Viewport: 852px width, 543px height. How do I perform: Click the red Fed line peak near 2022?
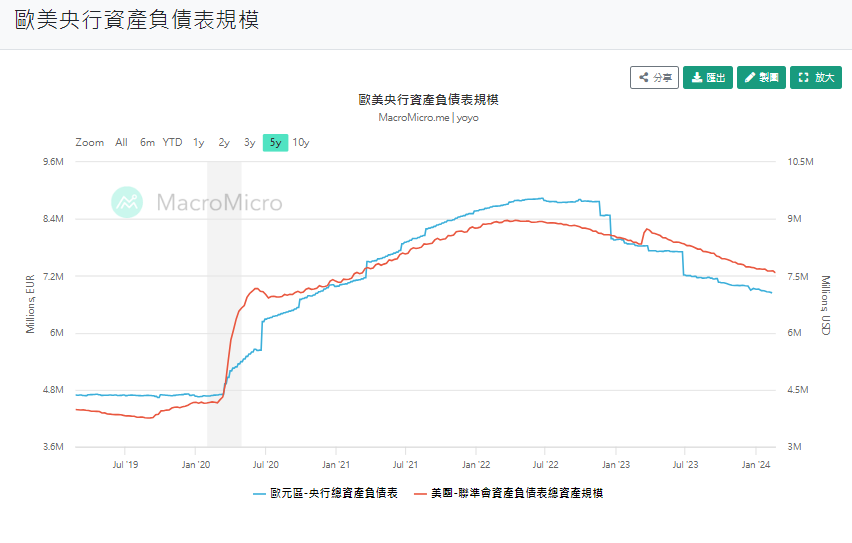coord(510,220)
